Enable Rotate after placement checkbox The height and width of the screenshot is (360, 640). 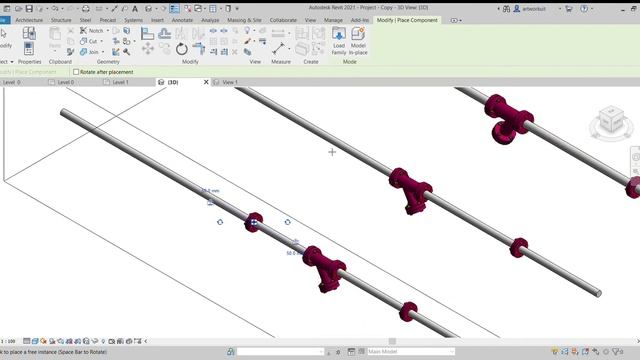(x=76, y=72)
